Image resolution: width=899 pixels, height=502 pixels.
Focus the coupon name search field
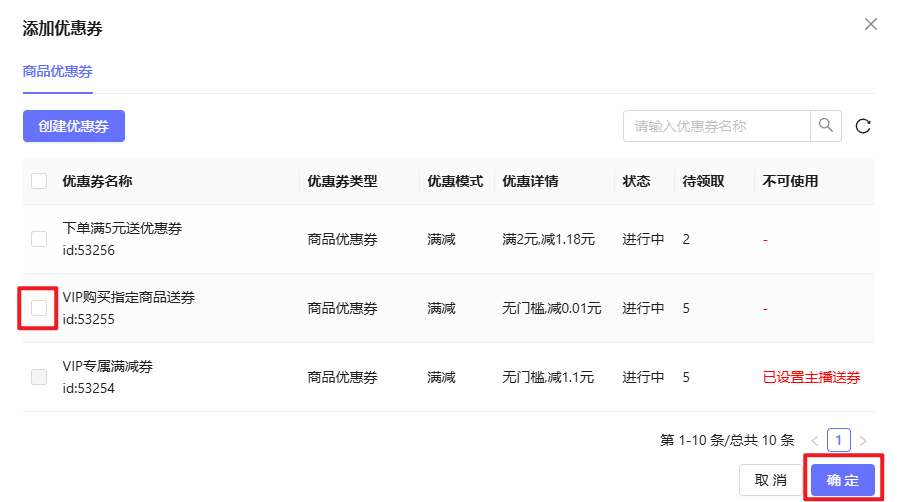pos(716,126)
